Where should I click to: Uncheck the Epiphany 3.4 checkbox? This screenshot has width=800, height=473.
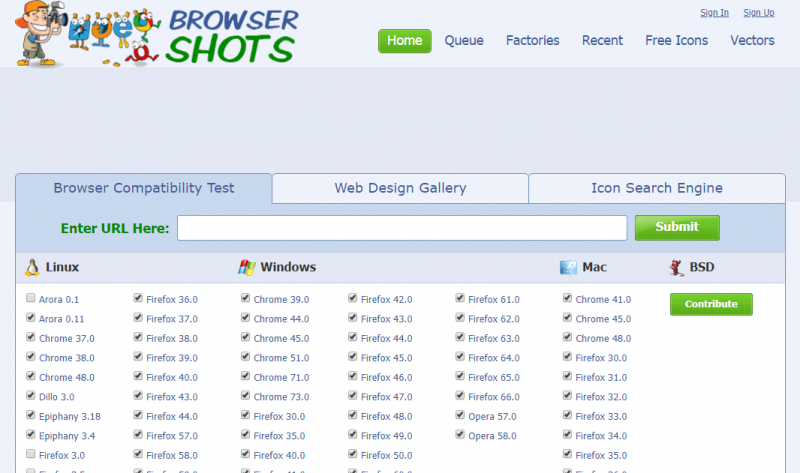(x=31, y=434)
